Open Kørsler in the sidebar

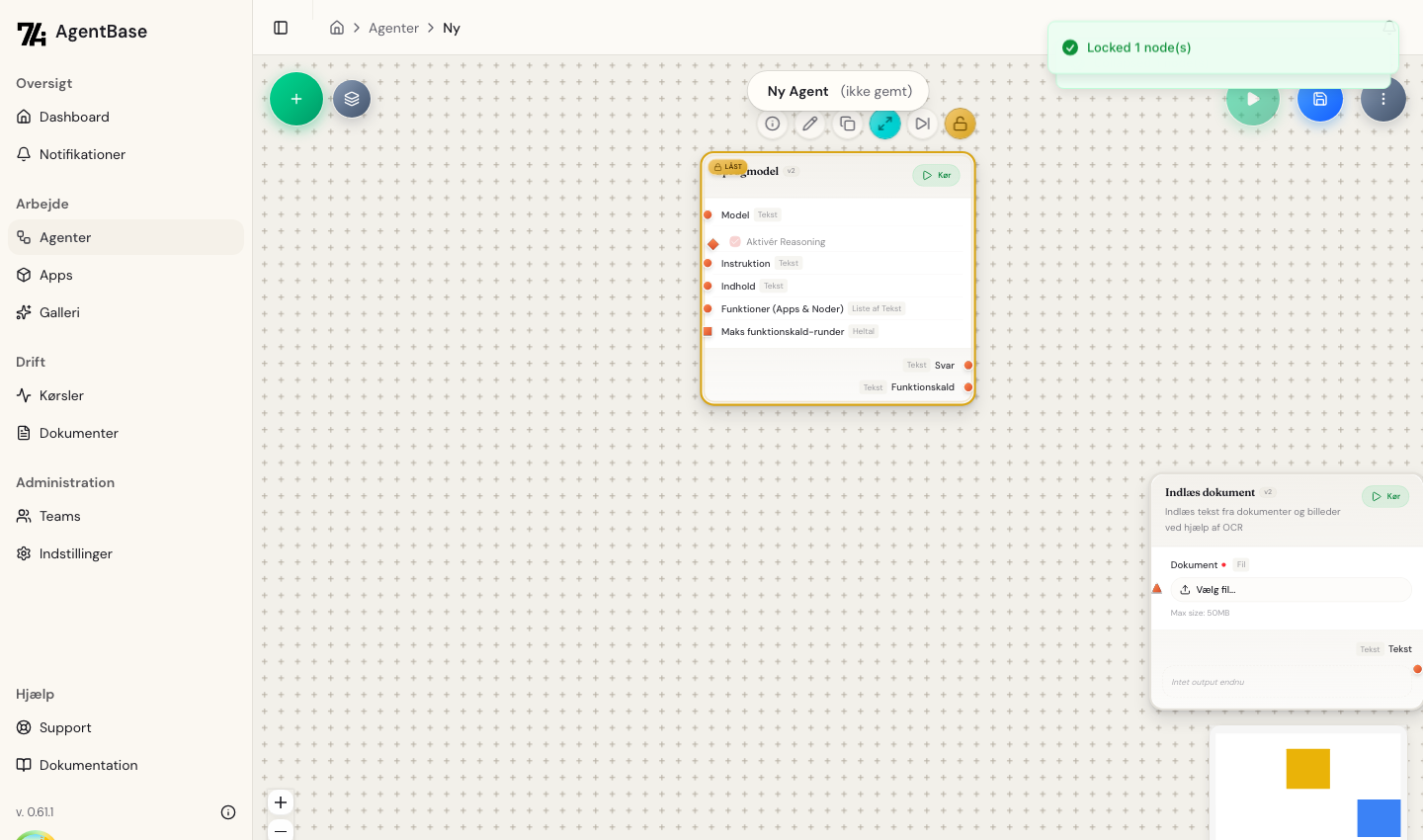point(61,395)
